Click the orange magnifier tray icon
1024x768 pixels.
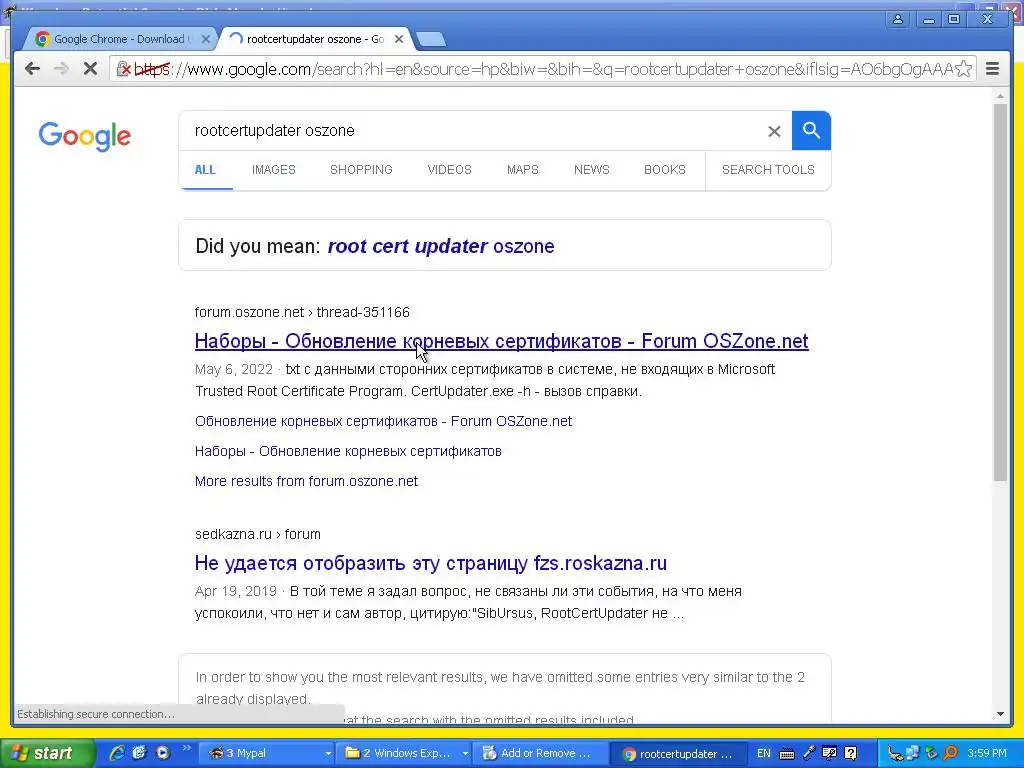tap(950, 754)
